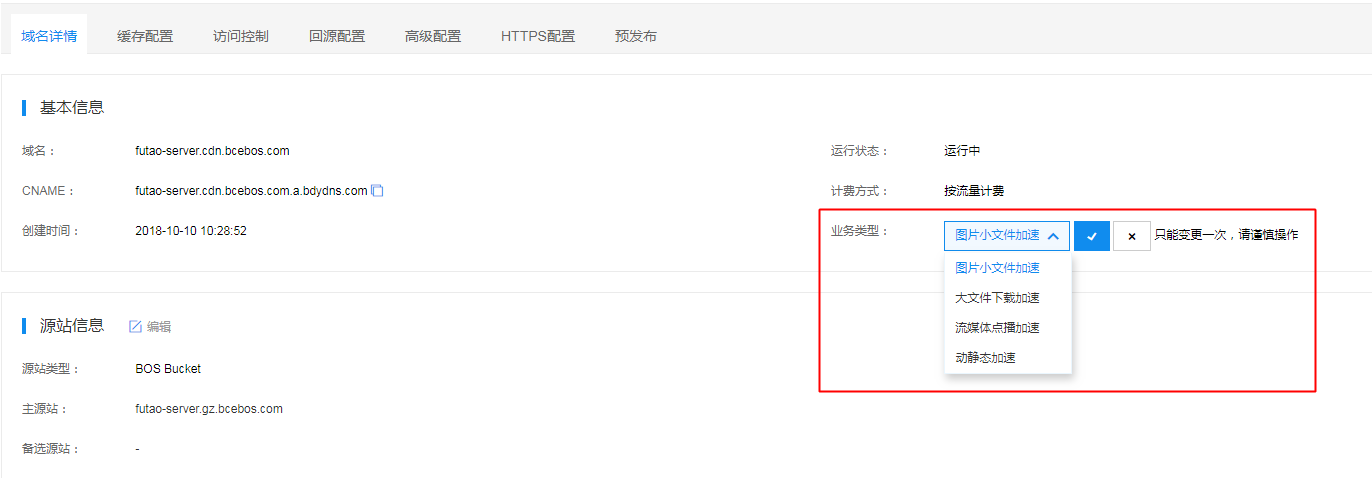Click the 运行中 status value

(962, 151)
